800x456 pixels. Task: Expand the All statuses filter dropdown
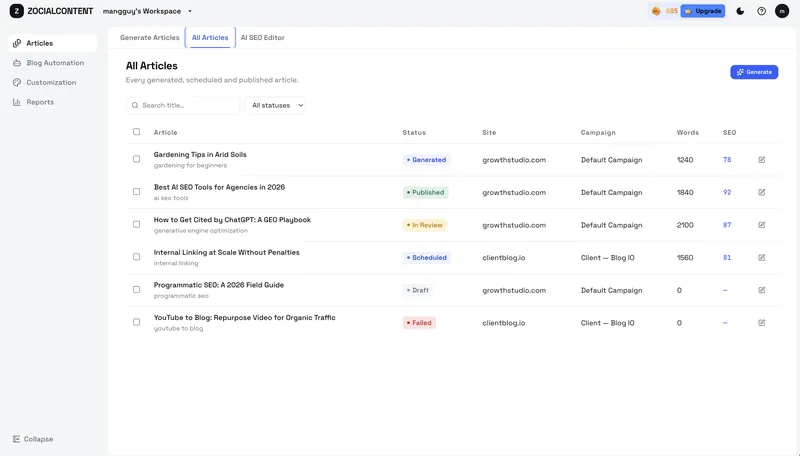[275, 105]
